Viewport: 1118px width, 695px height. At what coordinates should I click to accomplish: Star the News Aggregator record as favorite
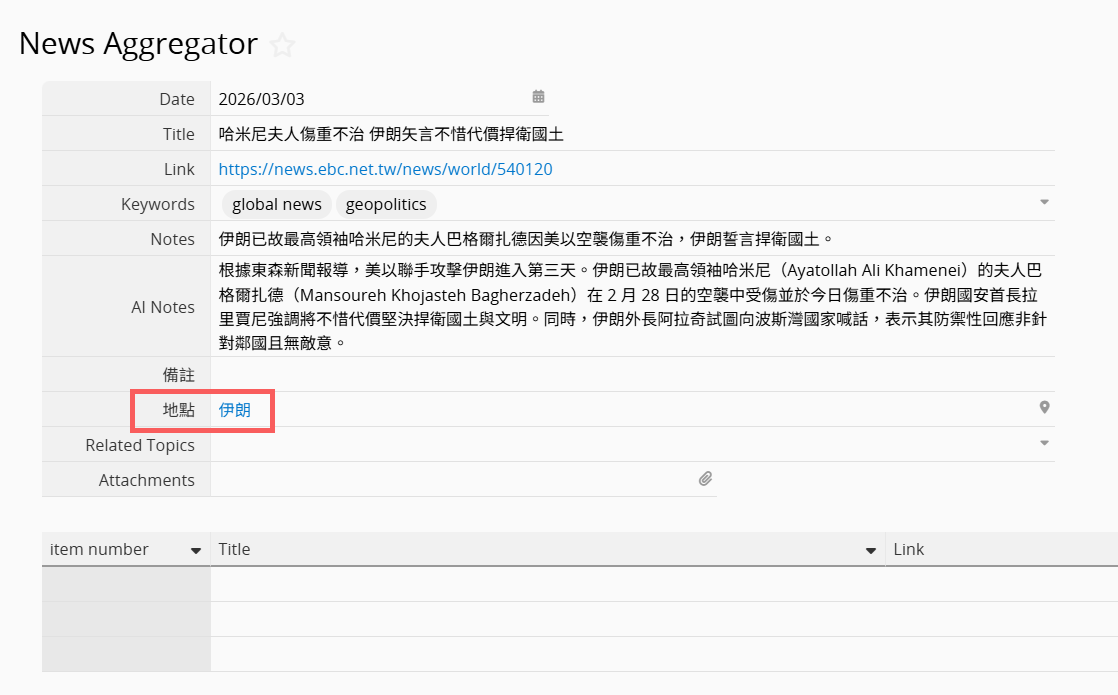tap(283, 45)
